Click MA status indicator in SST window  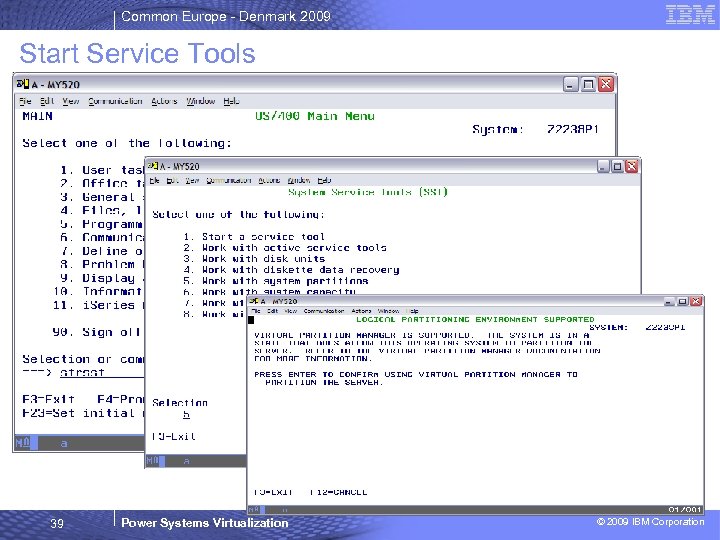point(153,460)
